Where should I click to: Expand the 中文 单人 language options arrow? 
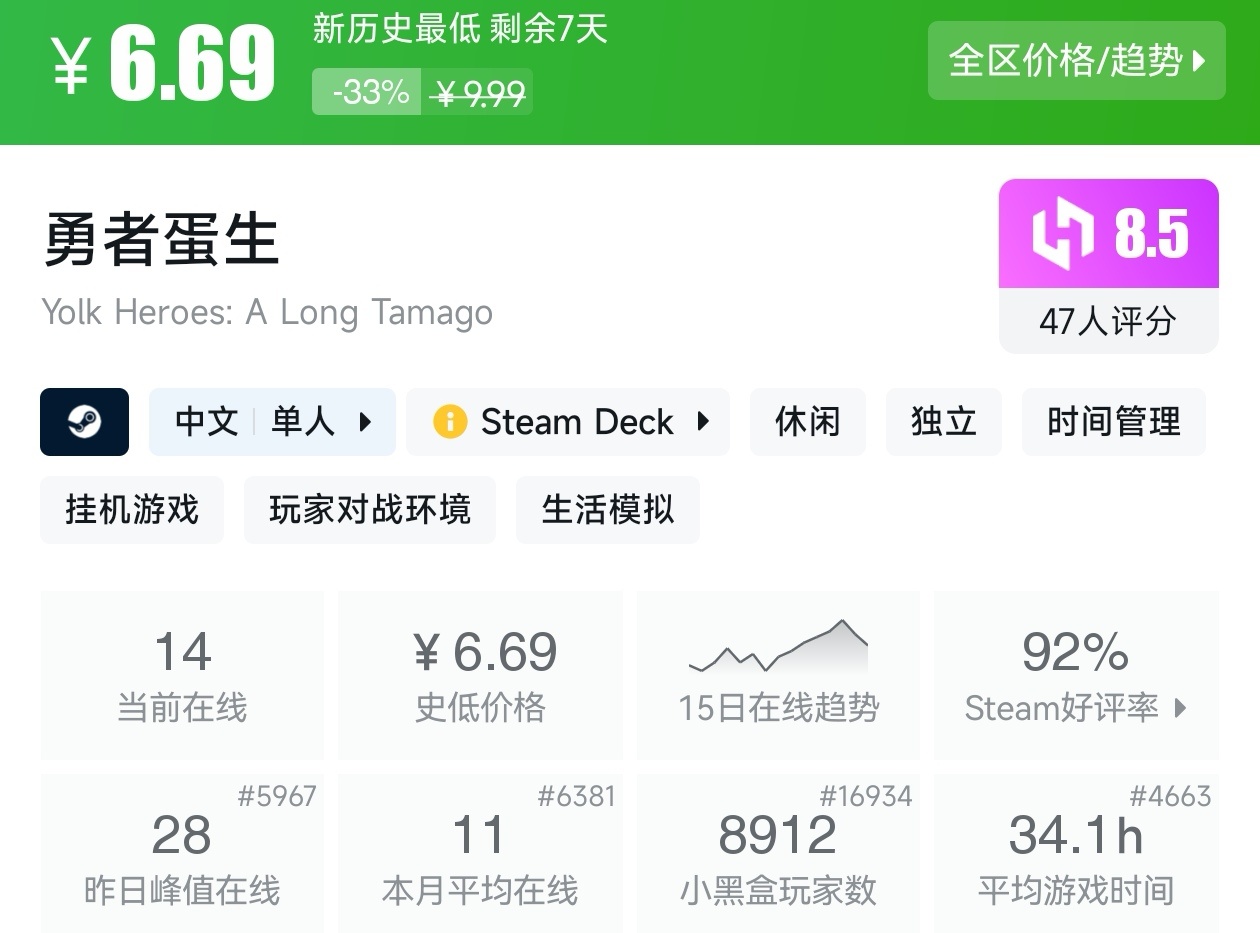[365, 422]
